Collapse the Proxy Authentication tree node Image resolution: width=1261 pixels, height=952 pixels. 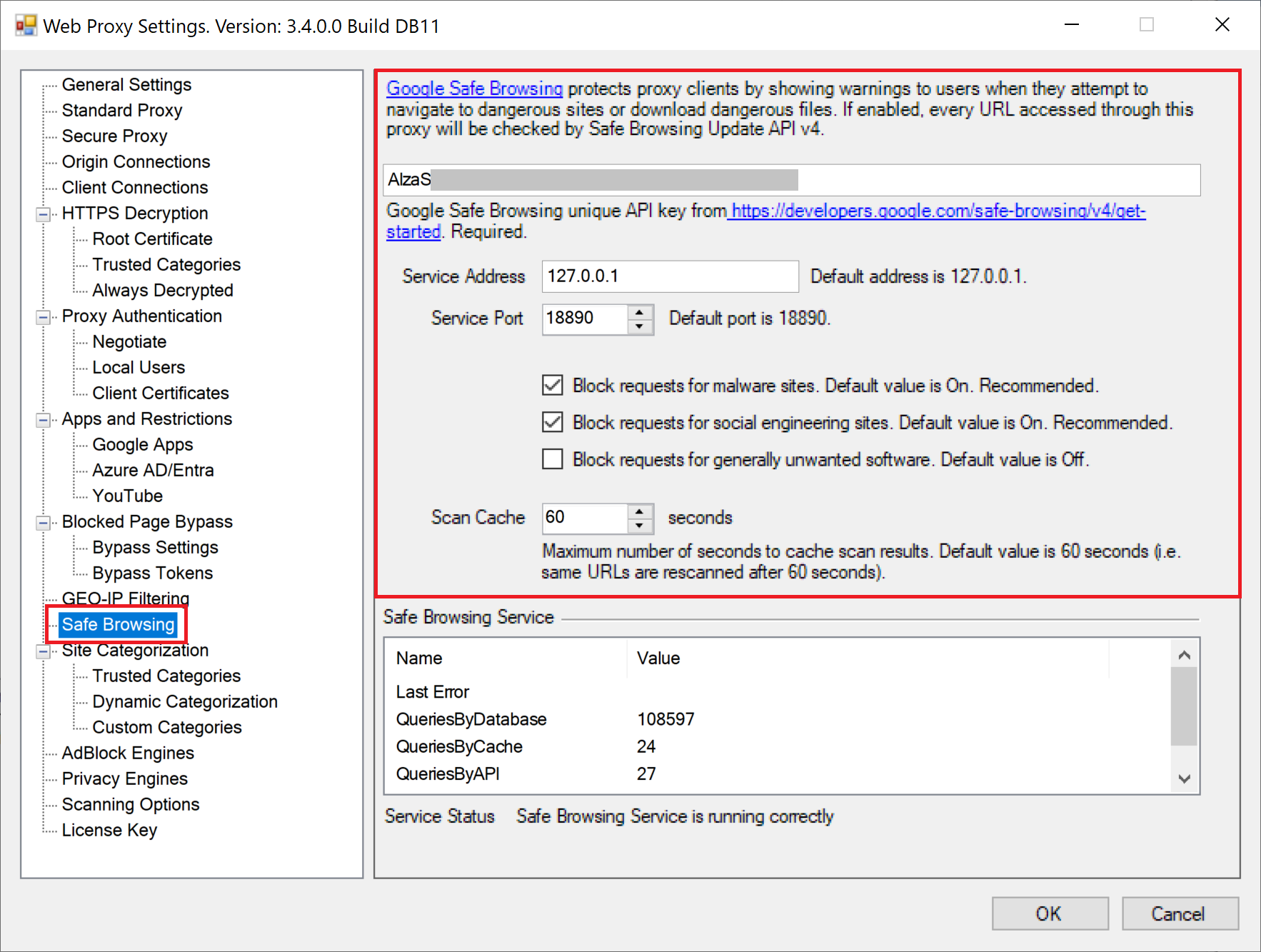[44, 316]
